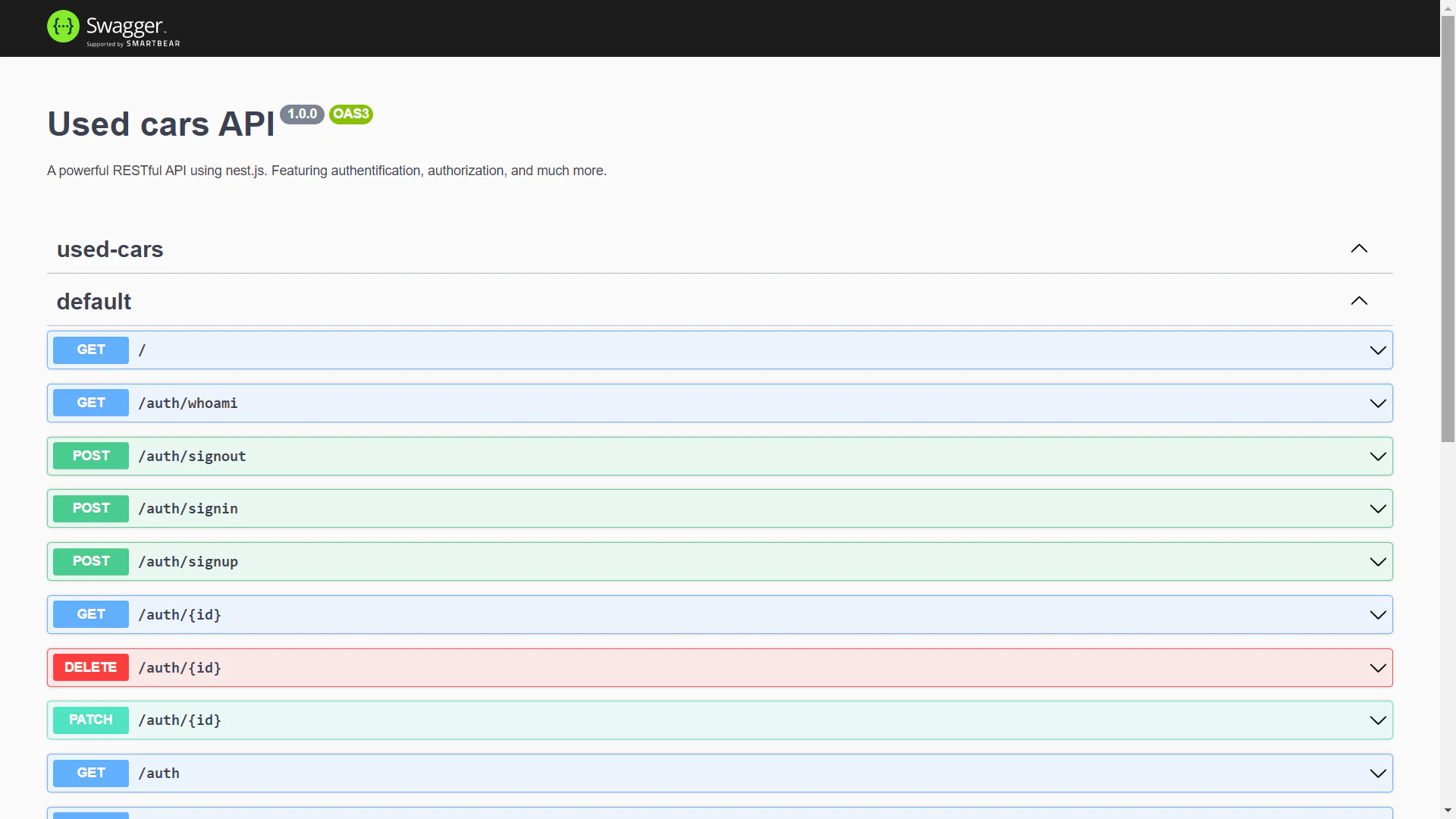1456x819 pixels.
Task: Click the GET badge on /auth/whoami
Action: point(90,403)
